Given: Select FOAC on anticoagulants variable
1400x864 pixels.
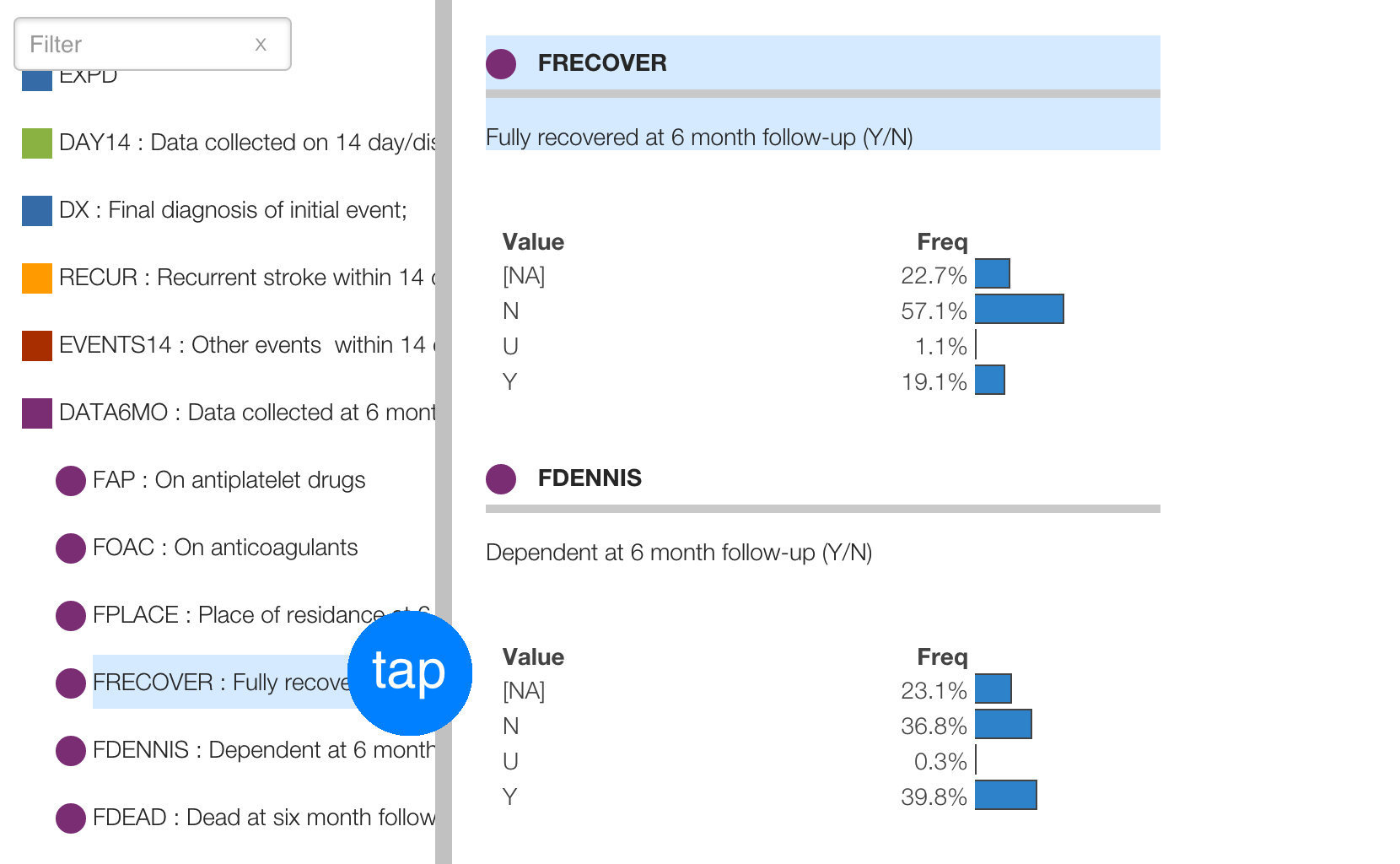Looking at the screenshot, I should [x=225, y=548].
